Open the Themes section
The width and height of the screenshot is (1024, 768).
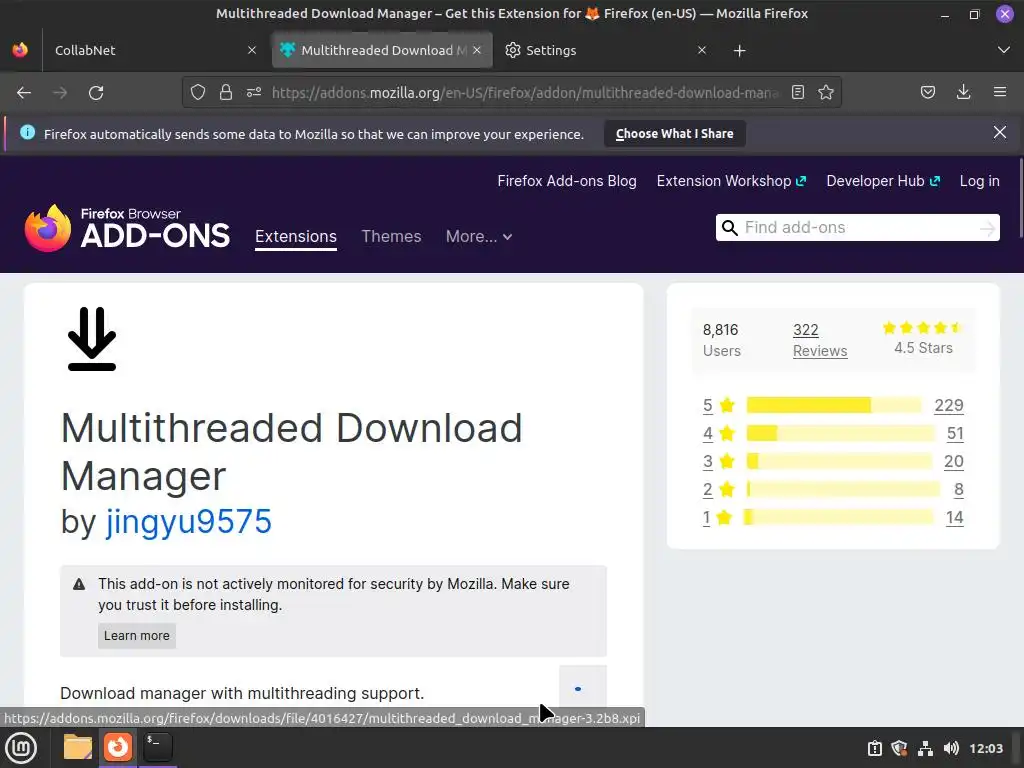click(x=391, y=236)
